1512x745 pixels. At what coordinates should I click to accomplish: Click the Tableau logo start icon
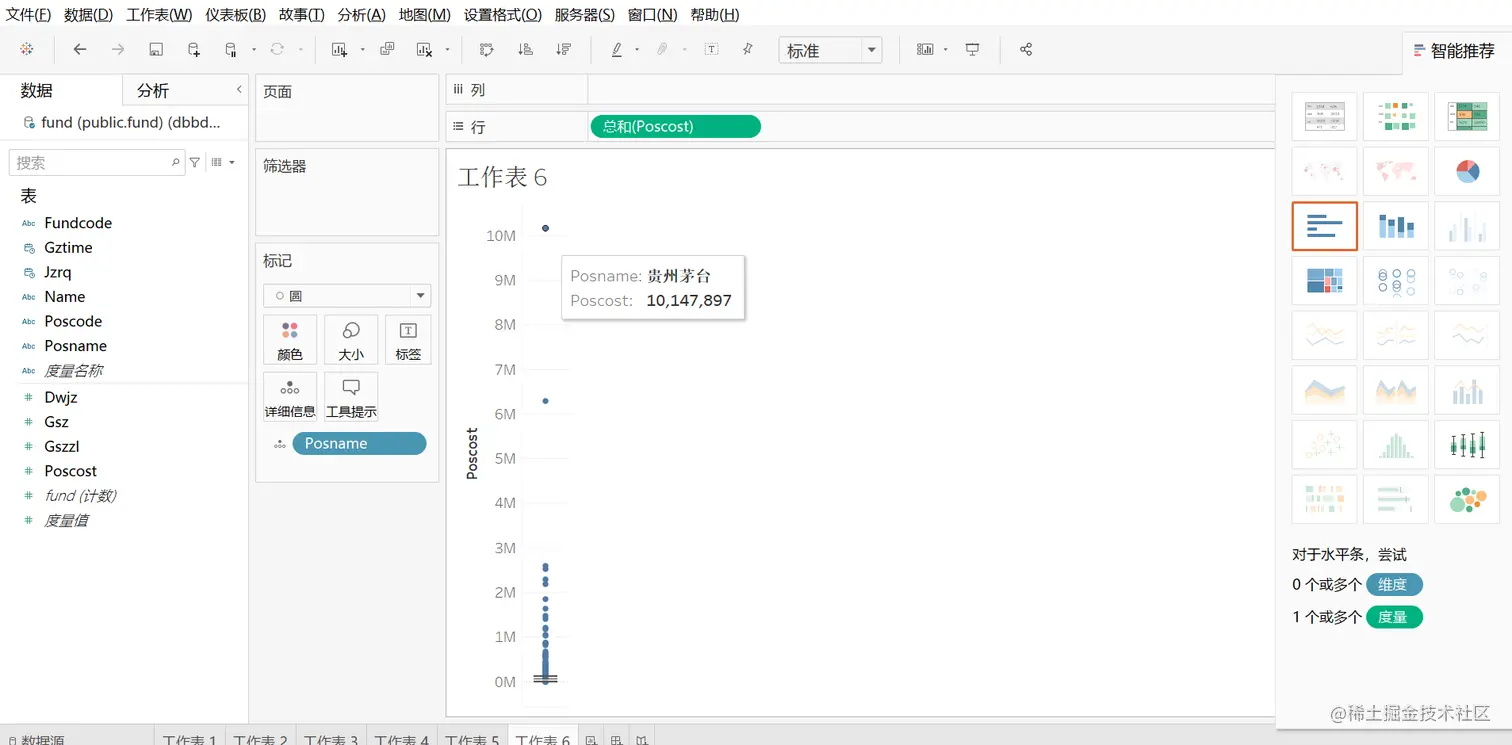click(27, 49)
